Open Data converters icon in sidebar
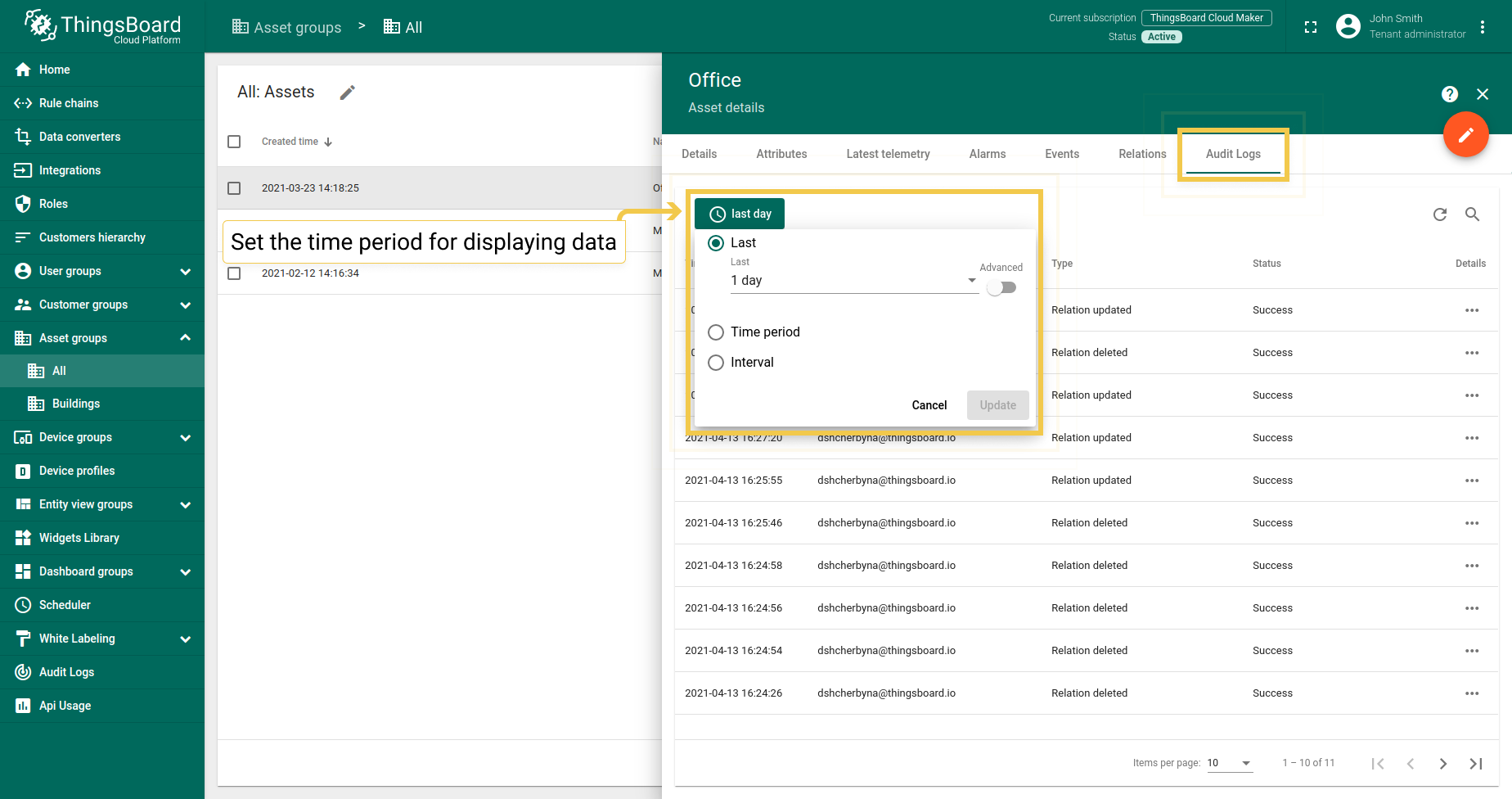The height and width of the screenshot is (799, 1512). [x=23, y=137]
